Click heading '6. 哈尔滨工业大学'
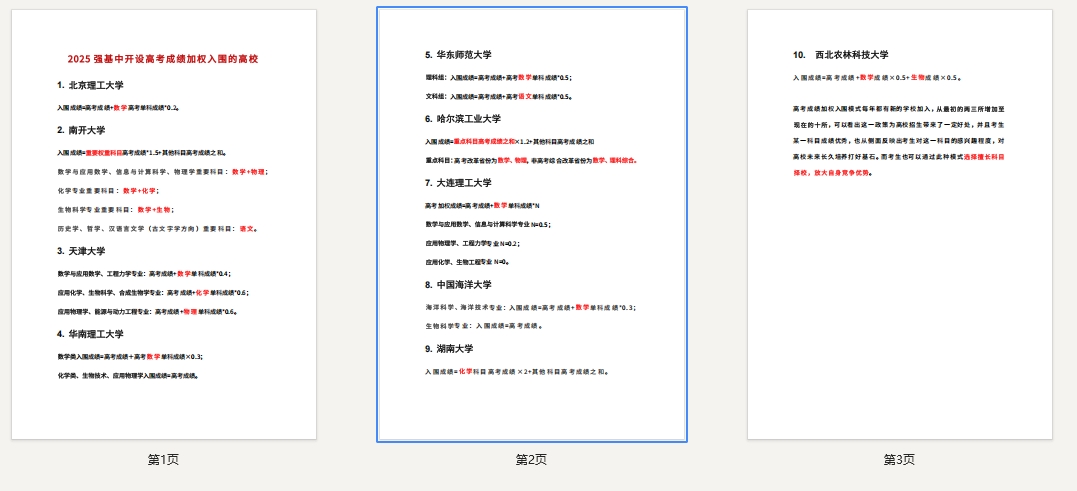Screen dimensions: 1077x491 coord(463,119)
